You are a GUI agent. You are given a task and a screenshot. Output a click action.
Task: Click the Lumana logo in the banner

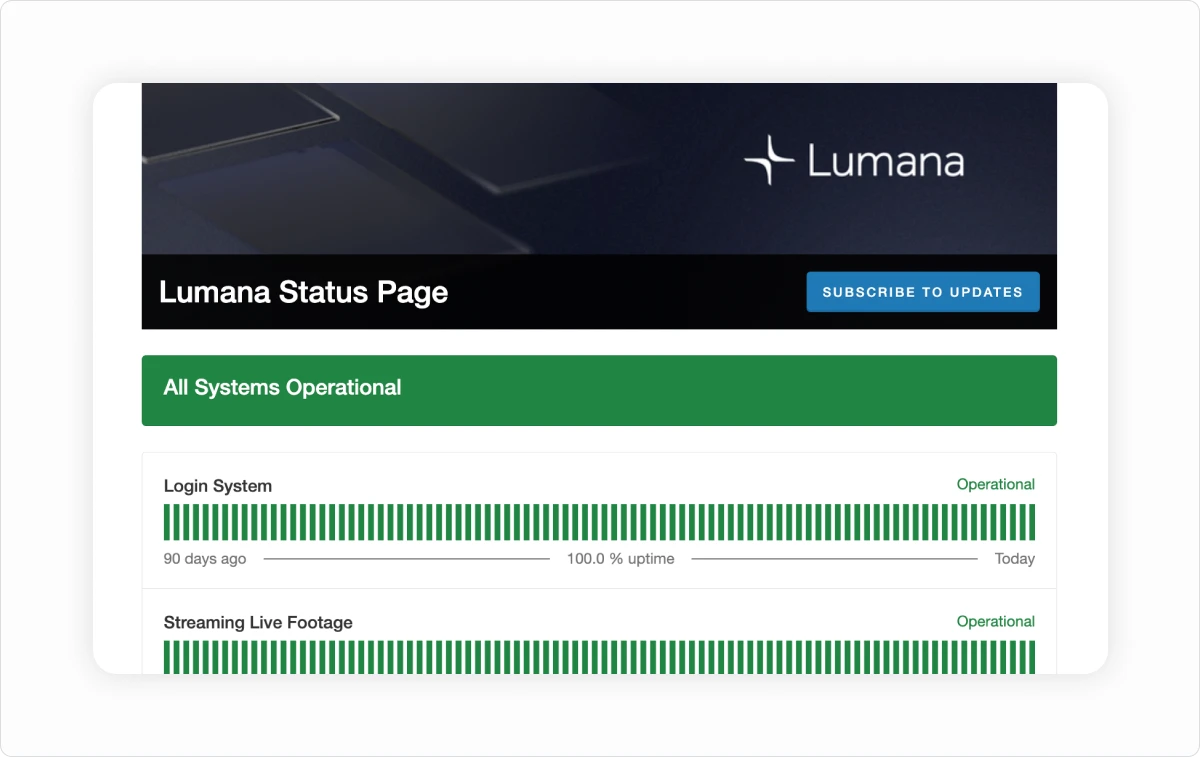[x=854, y=160]
